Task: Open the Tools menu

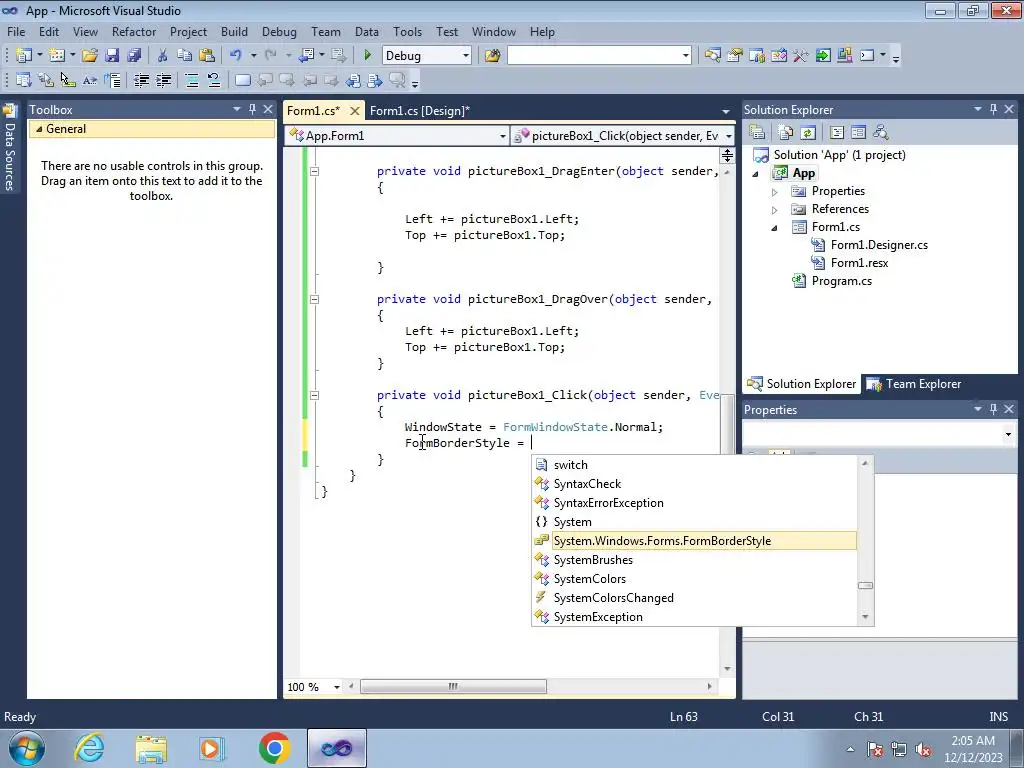Action: 408,31
